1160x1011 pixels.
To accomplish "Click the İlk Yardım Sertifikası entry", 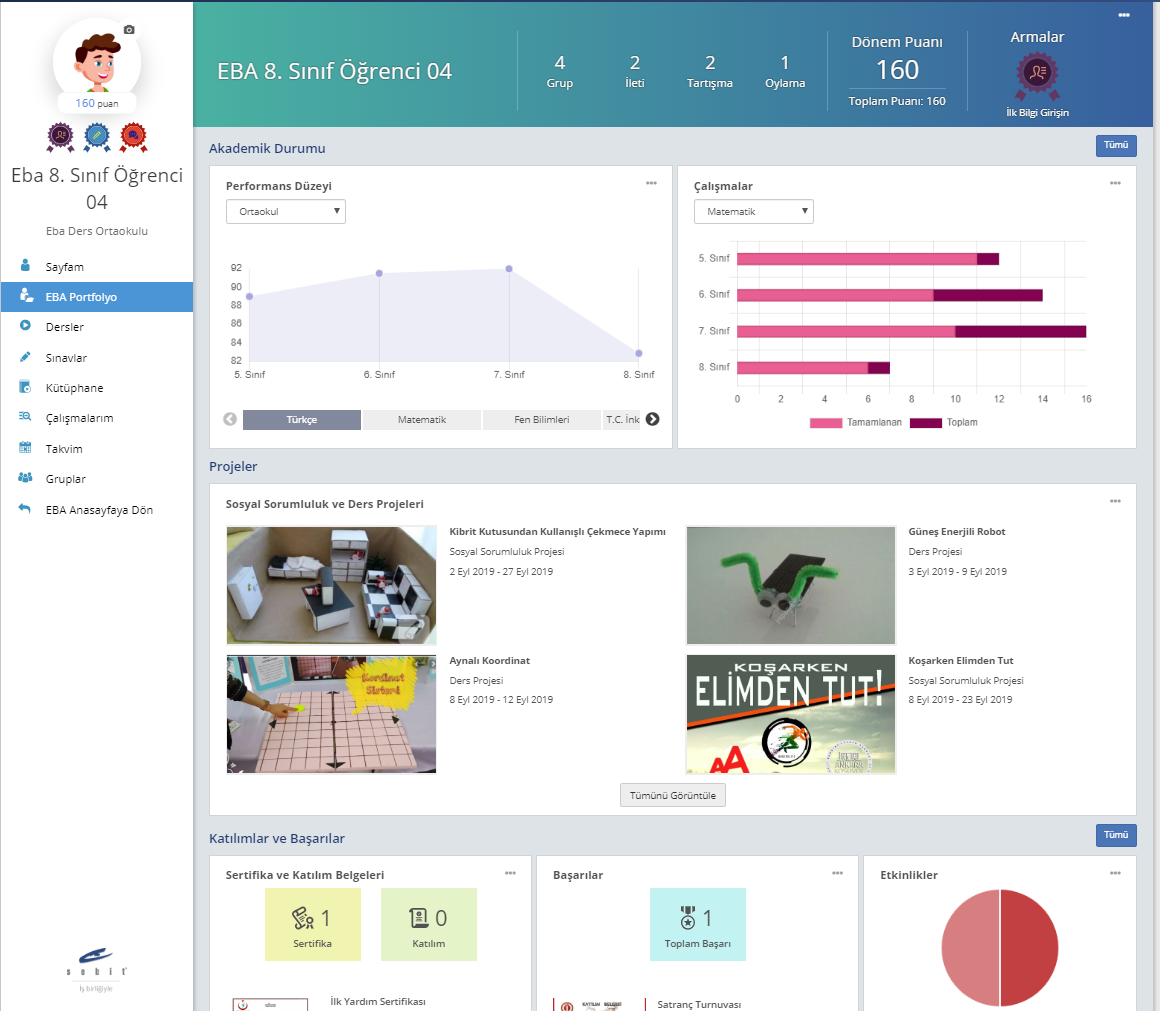I will coord(378,1001).
